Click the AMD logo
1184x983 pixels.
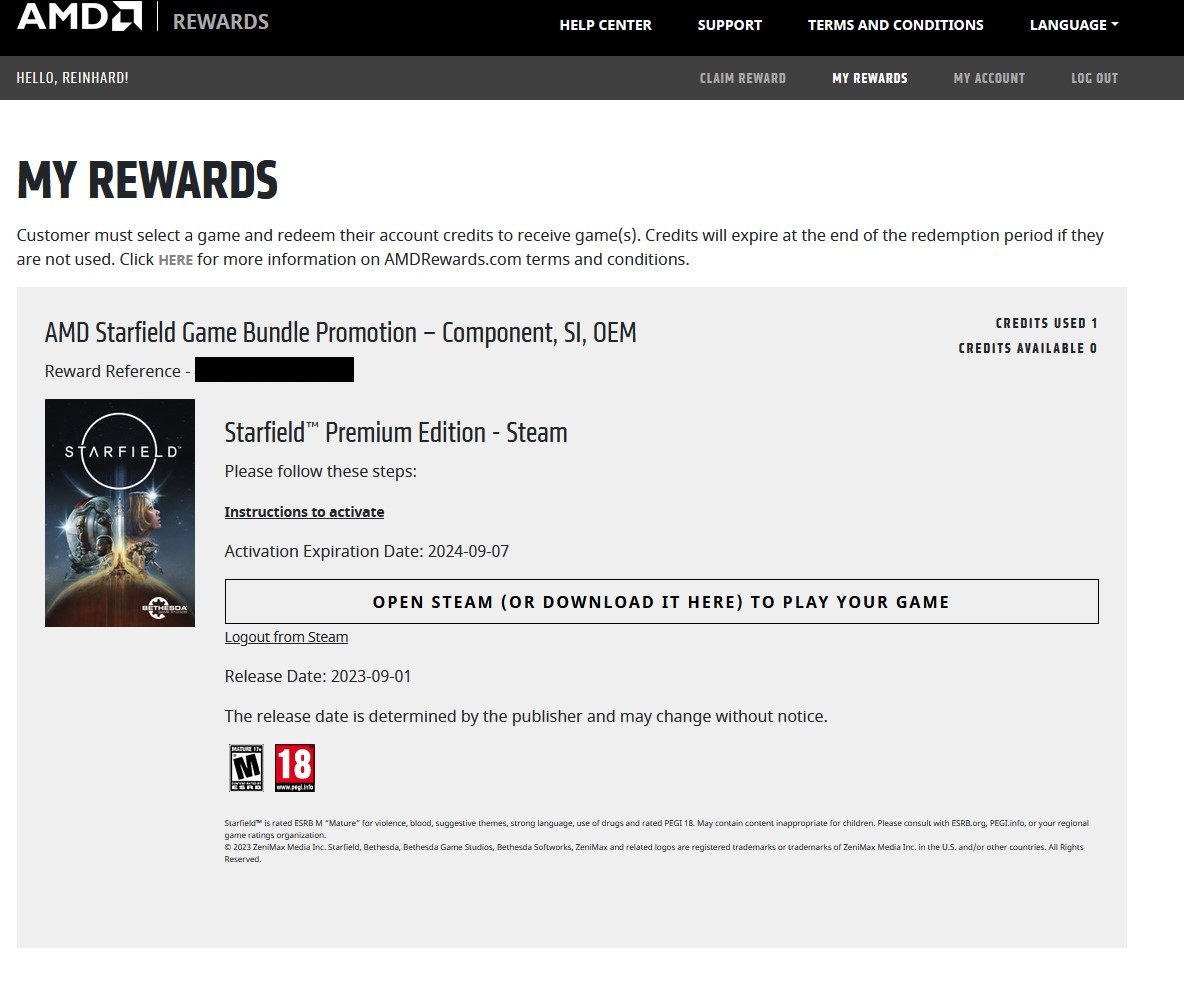[x=79, y=16]
